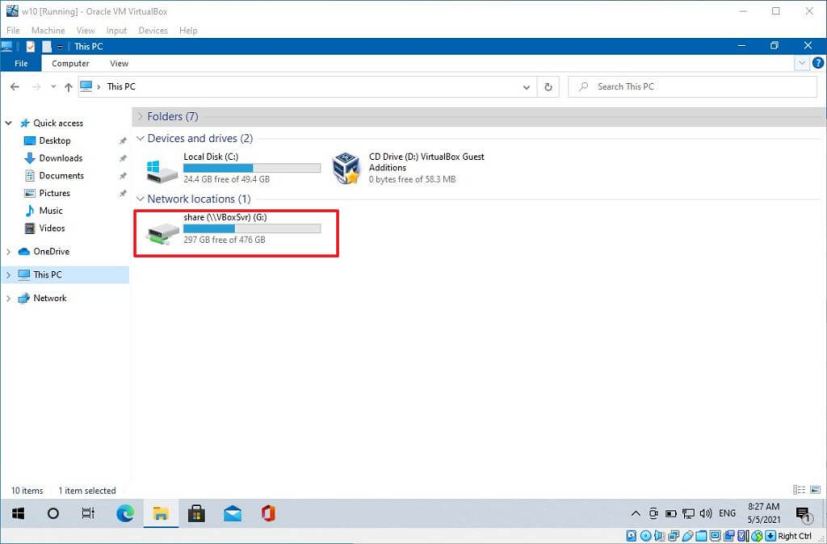The width and height of the screenshot is (827, 544).
Task: Open VirtualBox File menu
Action: point(13,31)
